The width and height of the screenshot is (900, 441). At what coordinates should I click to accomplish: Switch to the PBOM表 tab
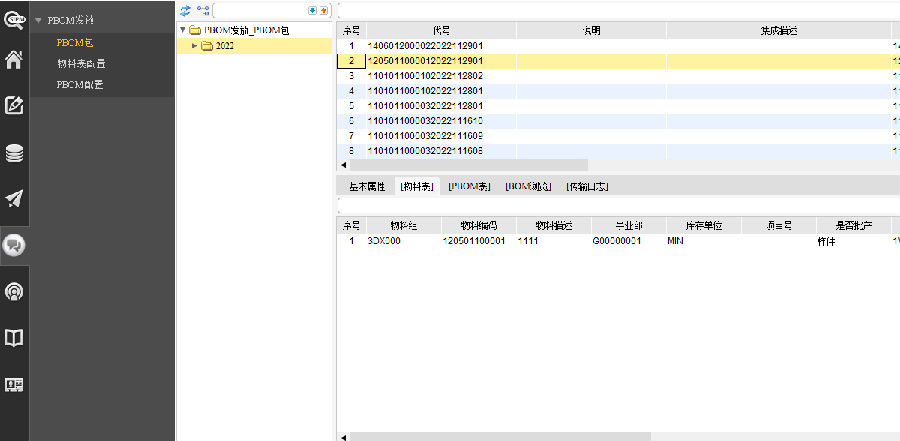click(x=469, y=186)
